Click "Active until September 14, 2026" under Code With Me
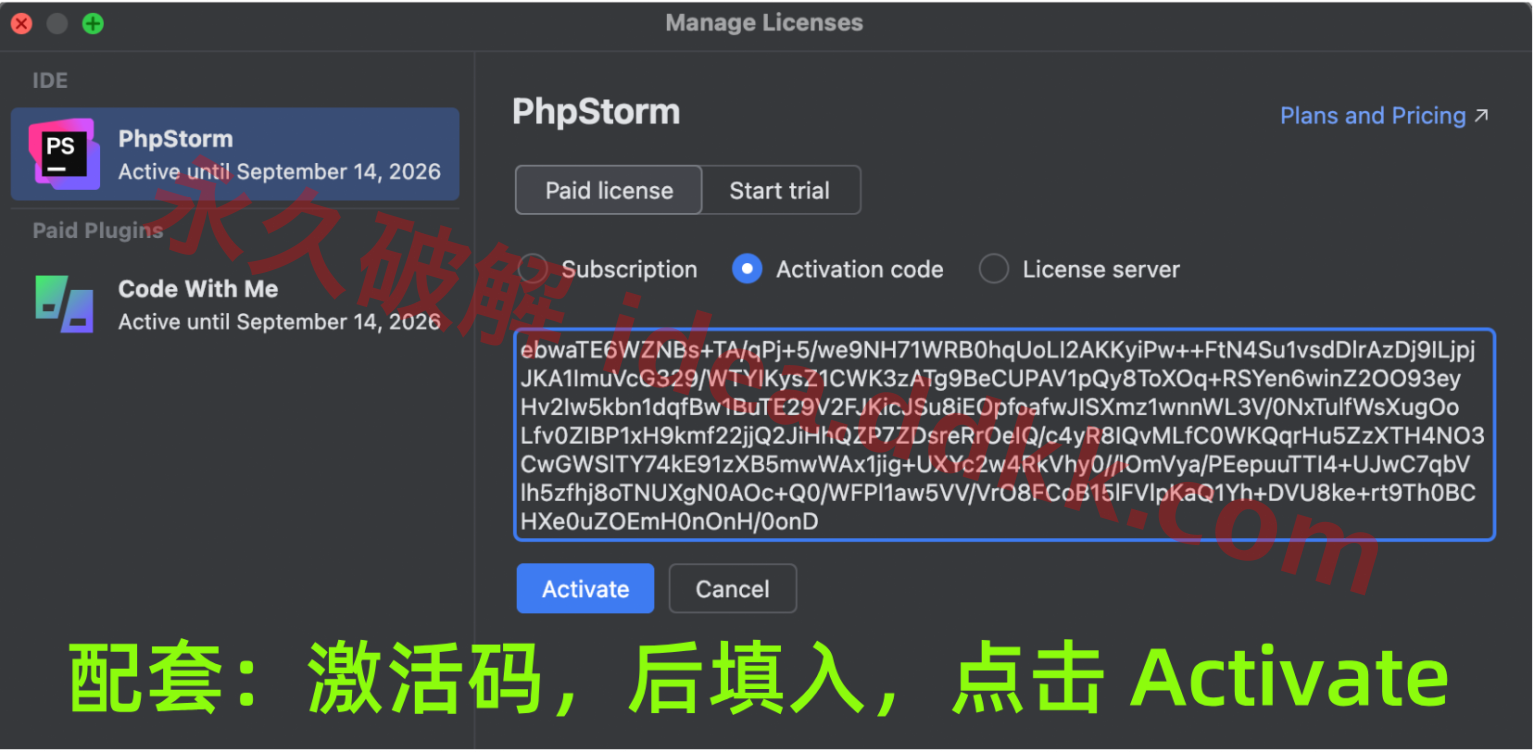 pos(279,322)
